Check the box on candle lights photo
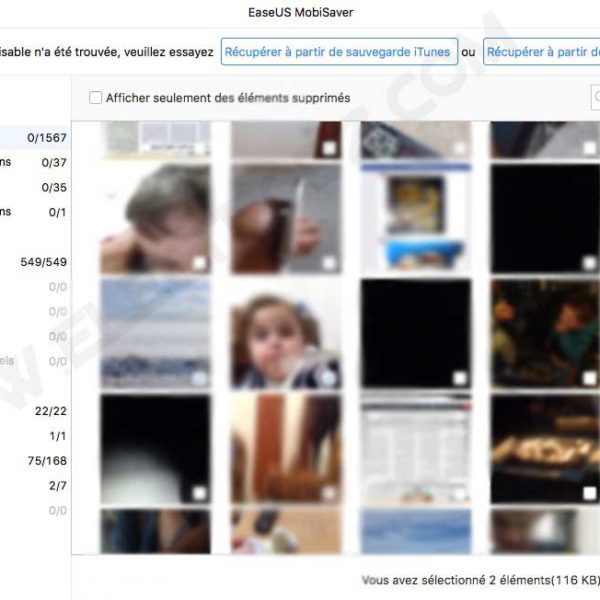The width and height of the screenshot is (600, 600). tap(590, 493)
